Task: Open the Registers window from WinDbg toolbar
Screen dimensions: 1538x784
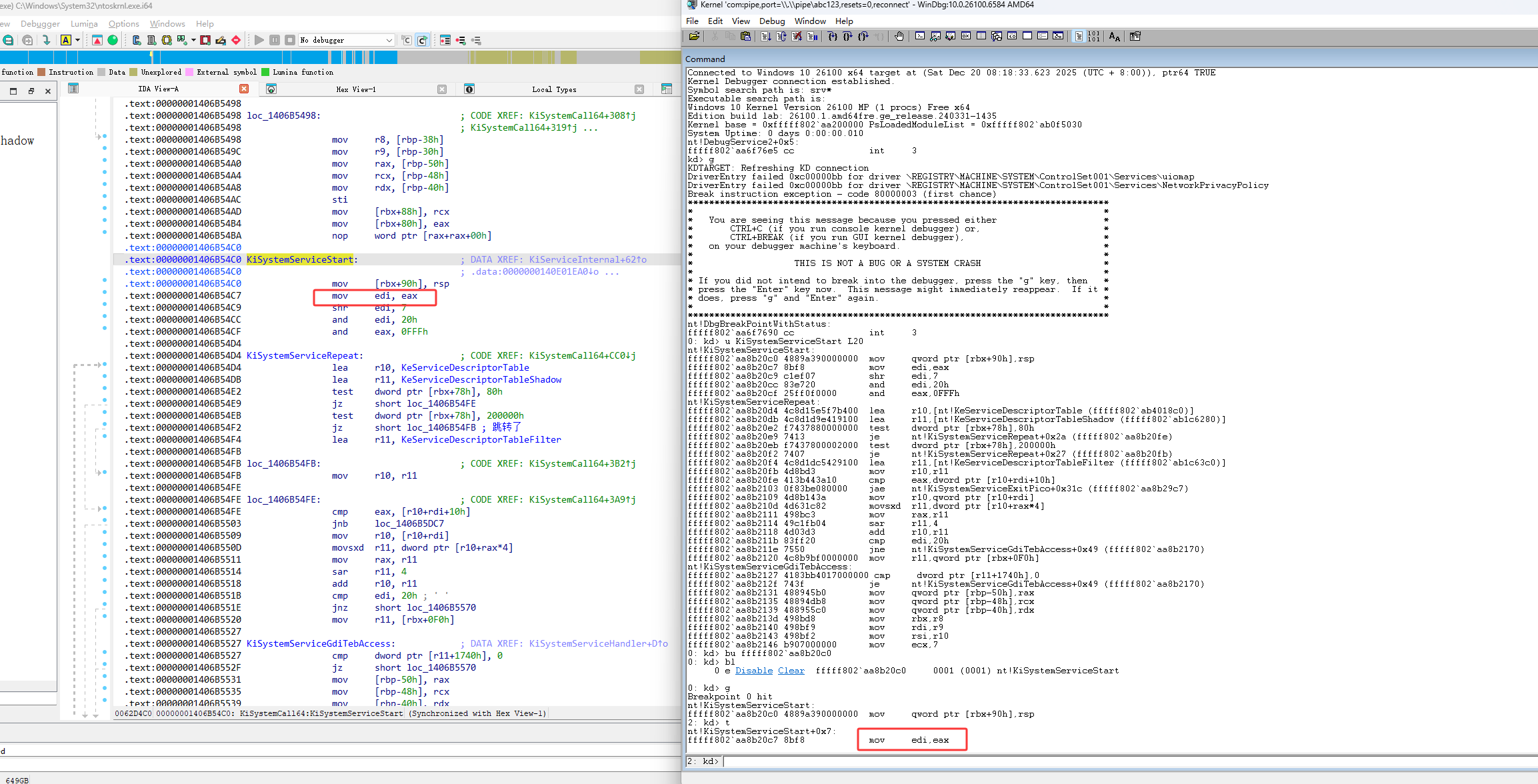Action: 965,37
